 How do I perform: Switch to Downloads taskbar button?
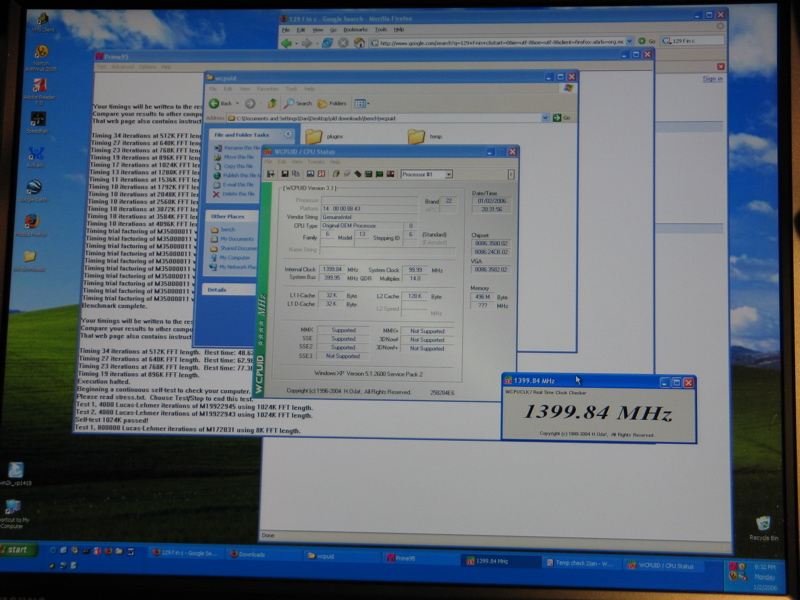click(x=264, y=554)
